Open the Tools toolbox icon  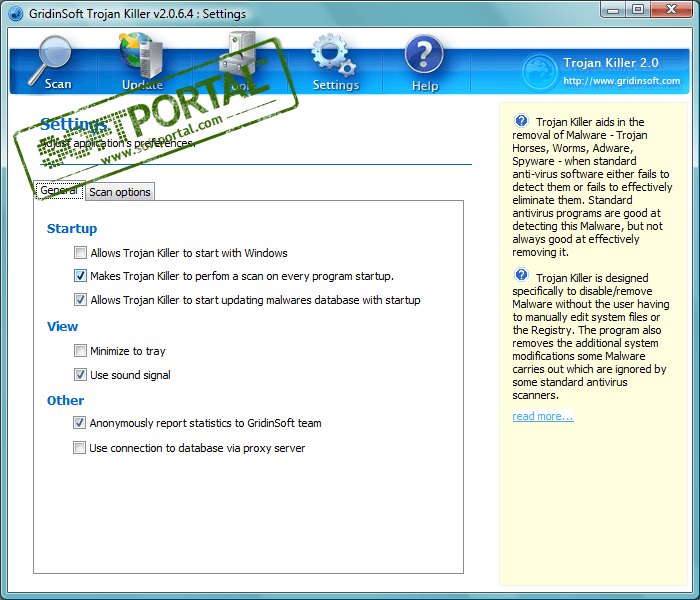[240, 54]
